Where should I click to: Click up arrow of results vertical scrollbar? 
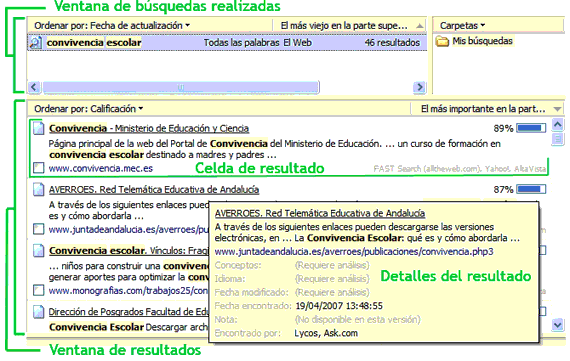click(558, 124)
